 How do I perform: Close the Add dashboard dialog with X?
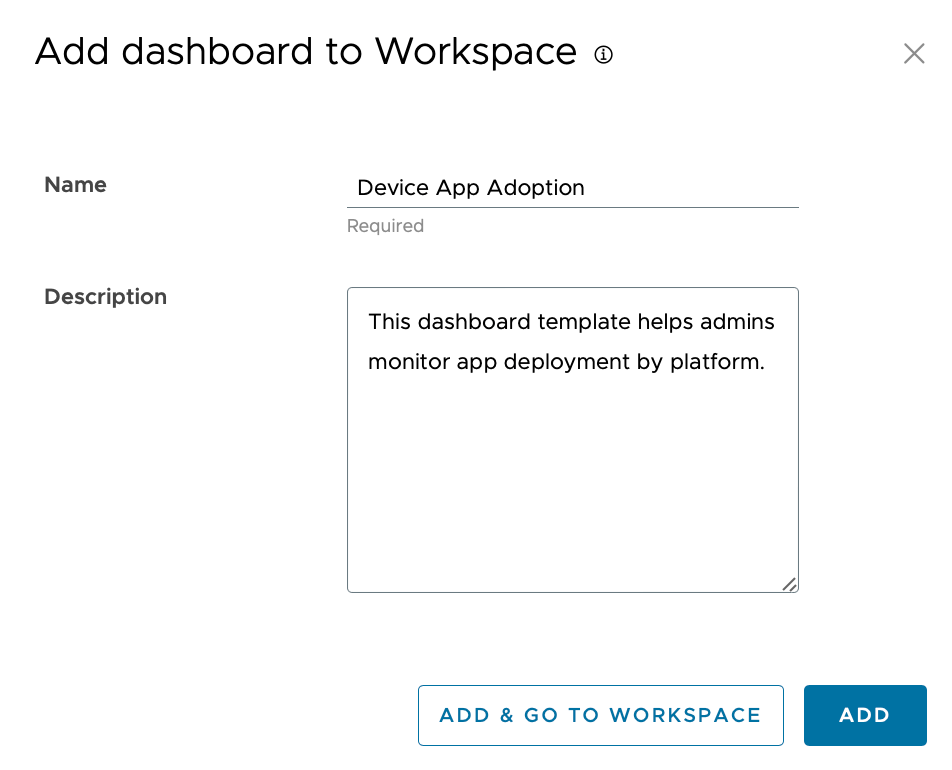click(913, 54)
